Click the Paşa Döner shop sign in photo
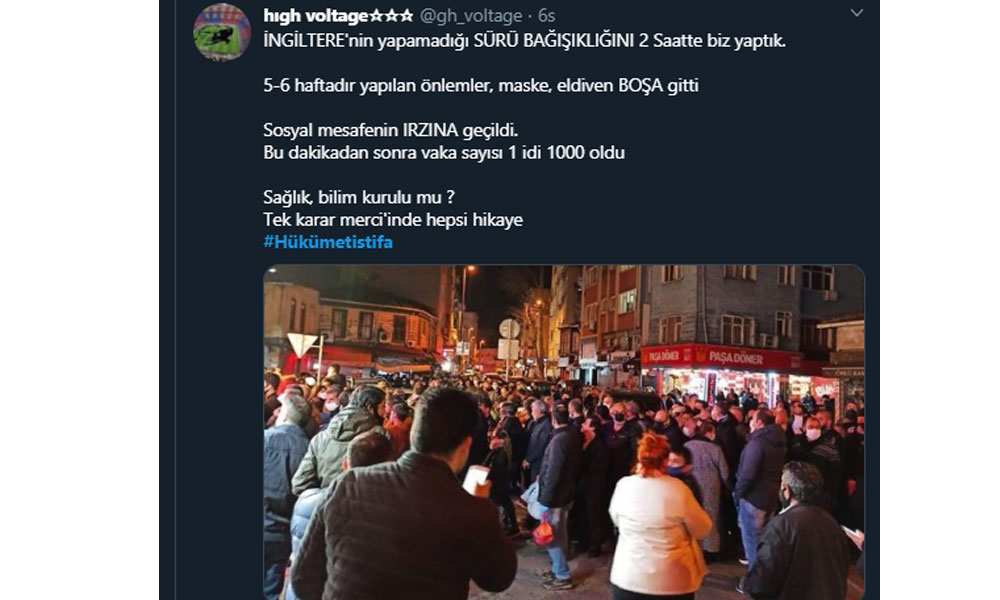The image size is (1000, 600). pyautogui.click(x=721, y=357)
